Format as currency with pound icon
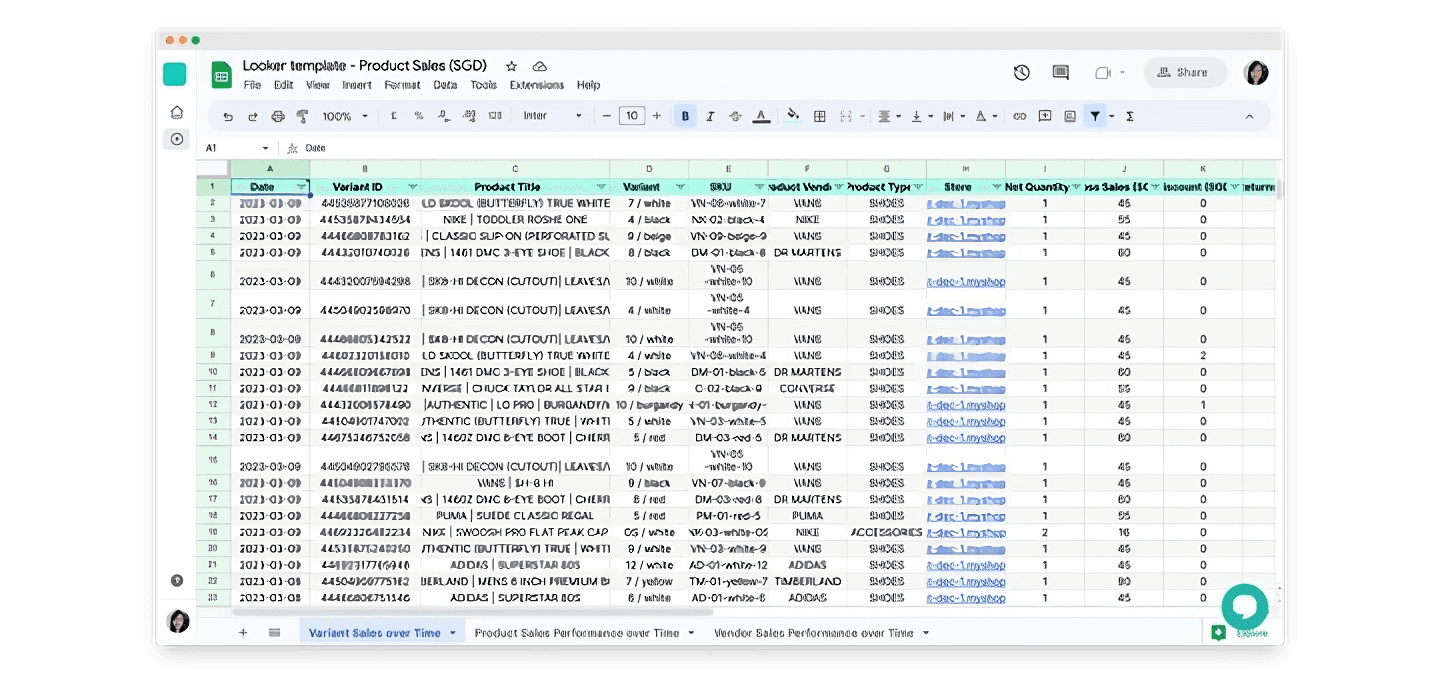The height and width of the screenshot is (674, 1440). pyautogui.click(x=394, y=116)
